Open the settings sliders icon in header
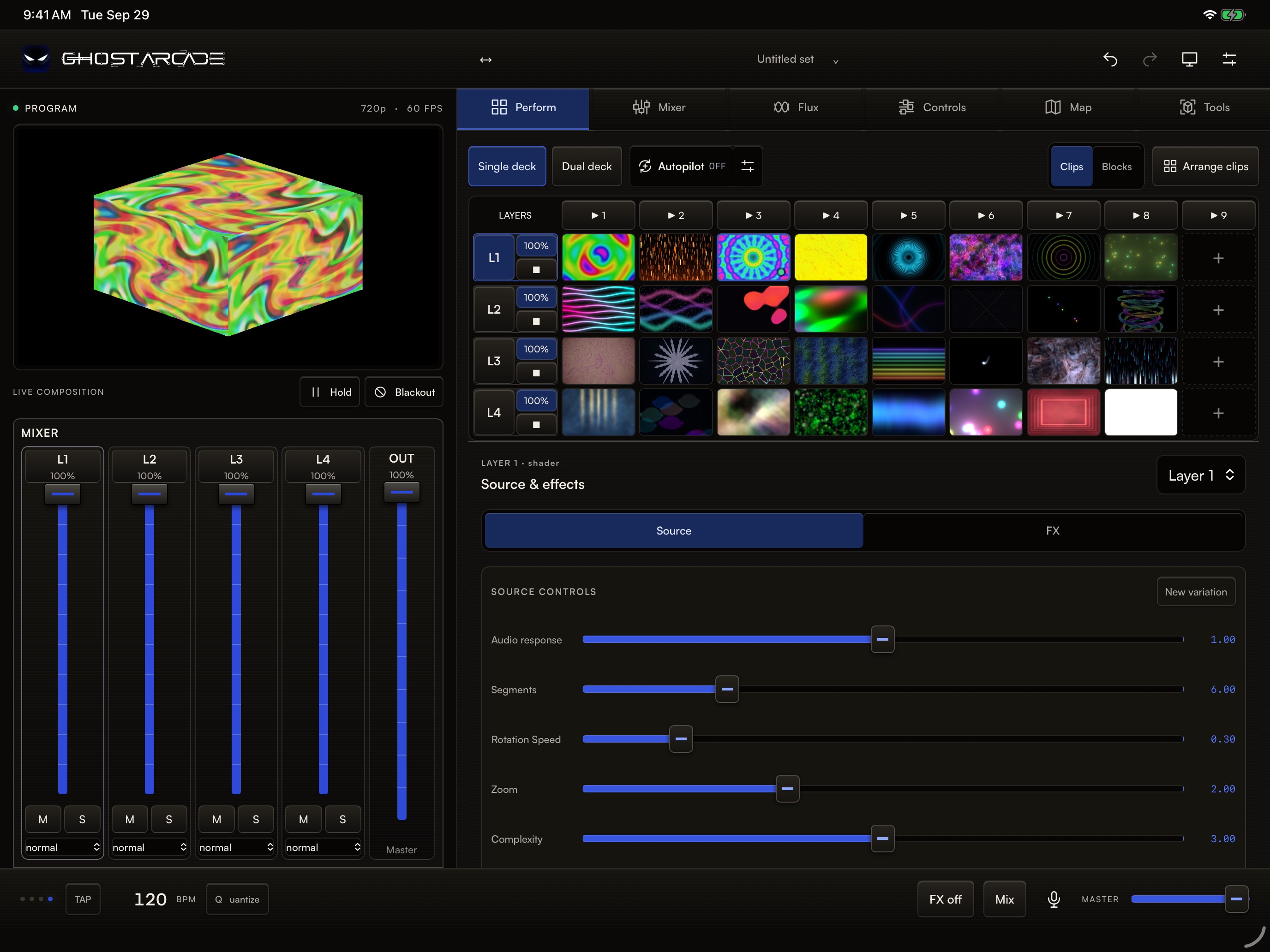This screenshot has width=1270, height=952. click(1229, 59)
